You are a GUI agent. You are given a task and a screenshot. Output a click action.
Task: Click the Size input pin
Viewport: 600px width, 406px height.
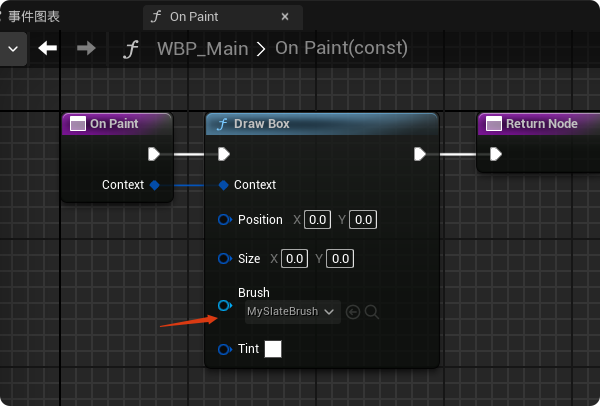coord(225,259)
